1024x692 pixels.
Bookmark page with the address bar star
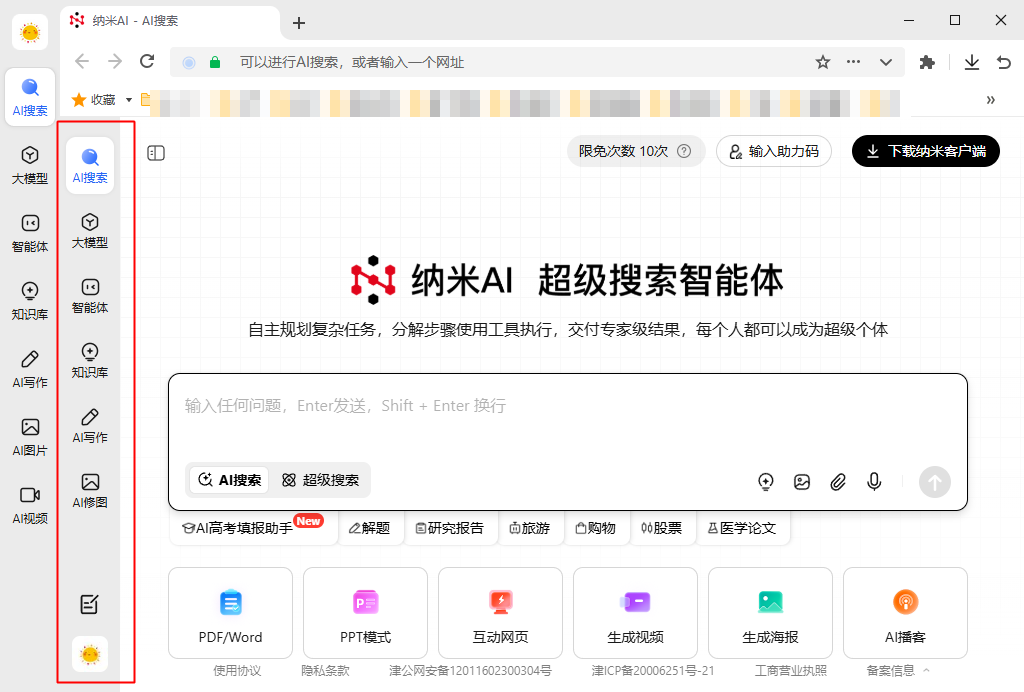click(823, 62)
